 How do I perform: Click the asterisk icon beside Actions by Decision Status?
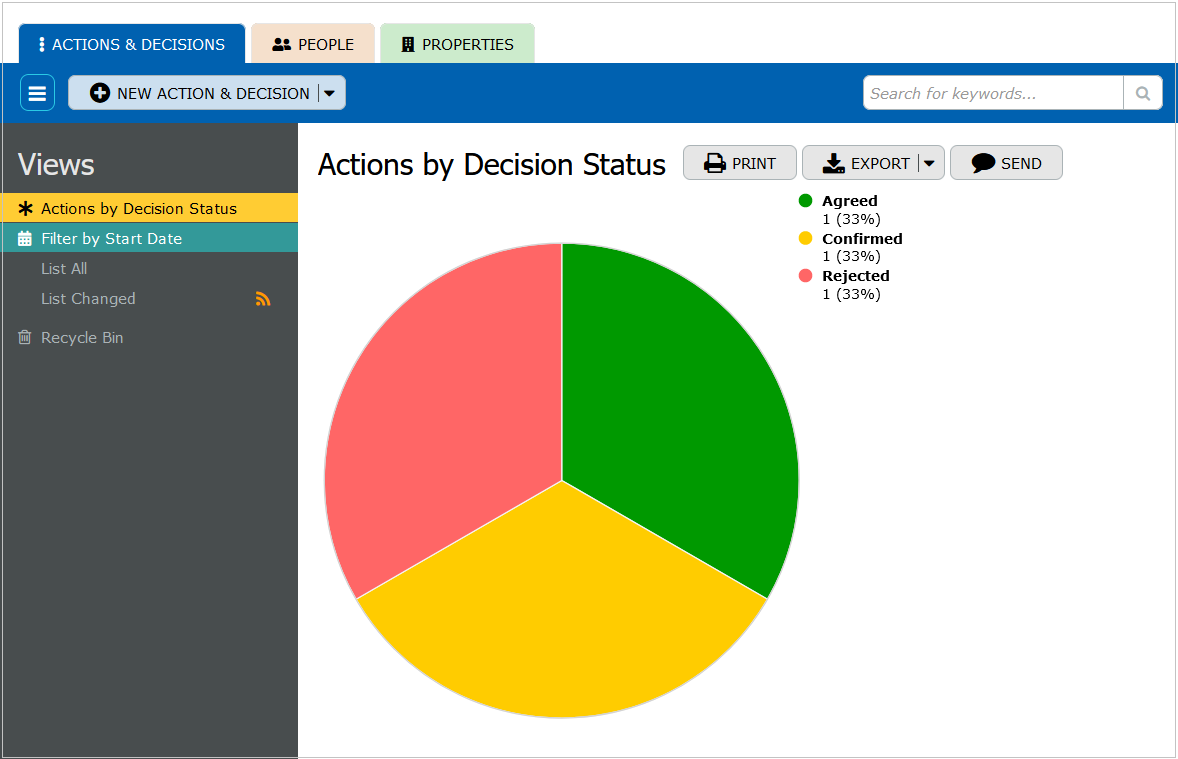[26, 209]
